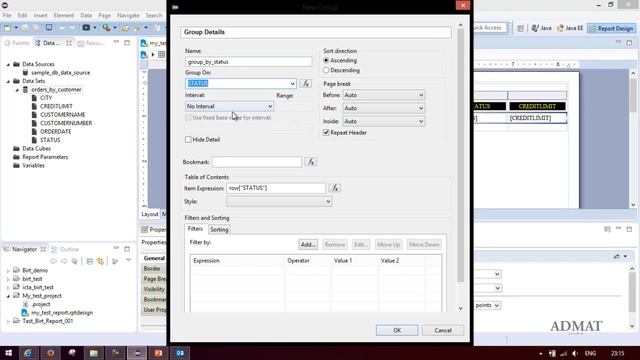Screen dimensions: 640x360
Task: Confirm dialog with OK button
Action: click(397, 330)
